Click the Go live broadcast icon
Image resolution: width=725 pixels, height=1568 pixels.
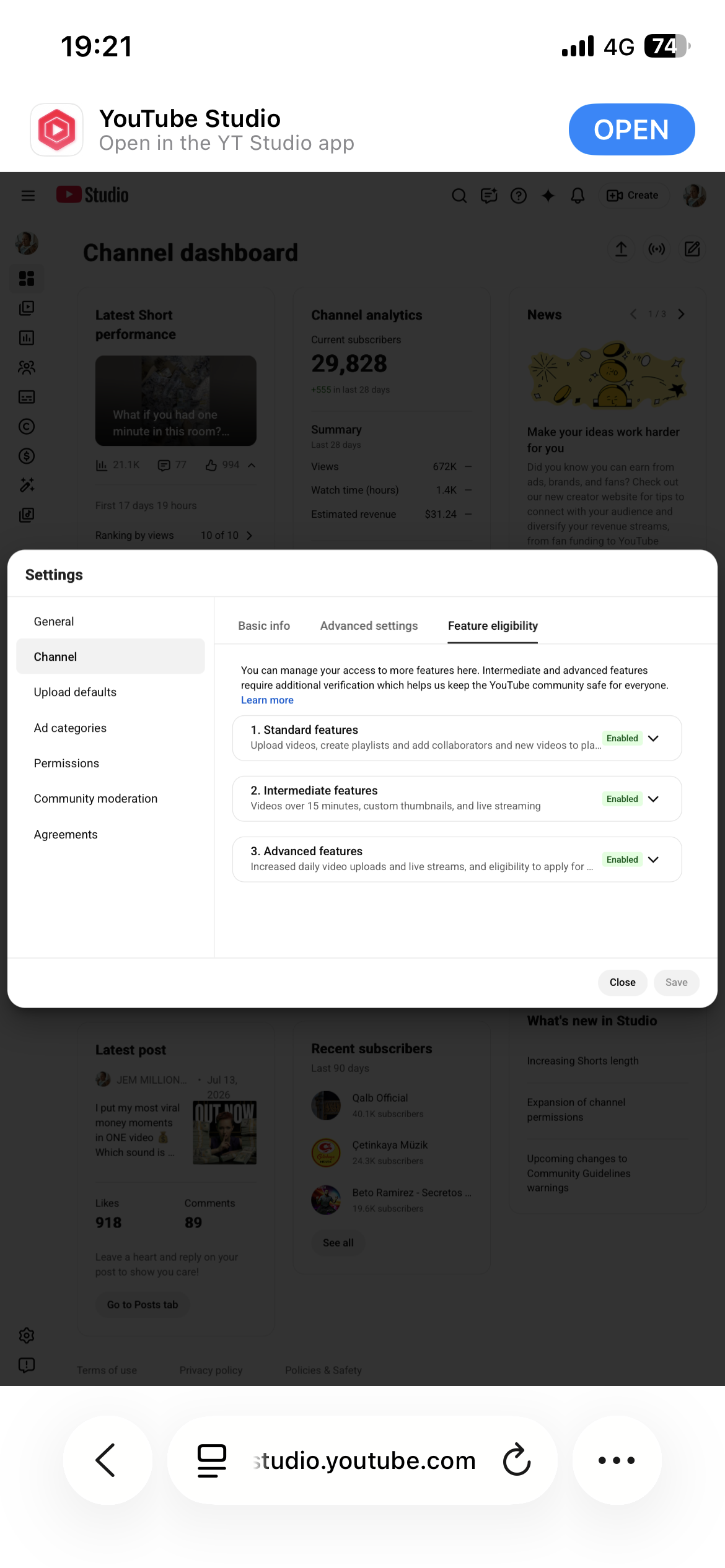pos(657,249)
